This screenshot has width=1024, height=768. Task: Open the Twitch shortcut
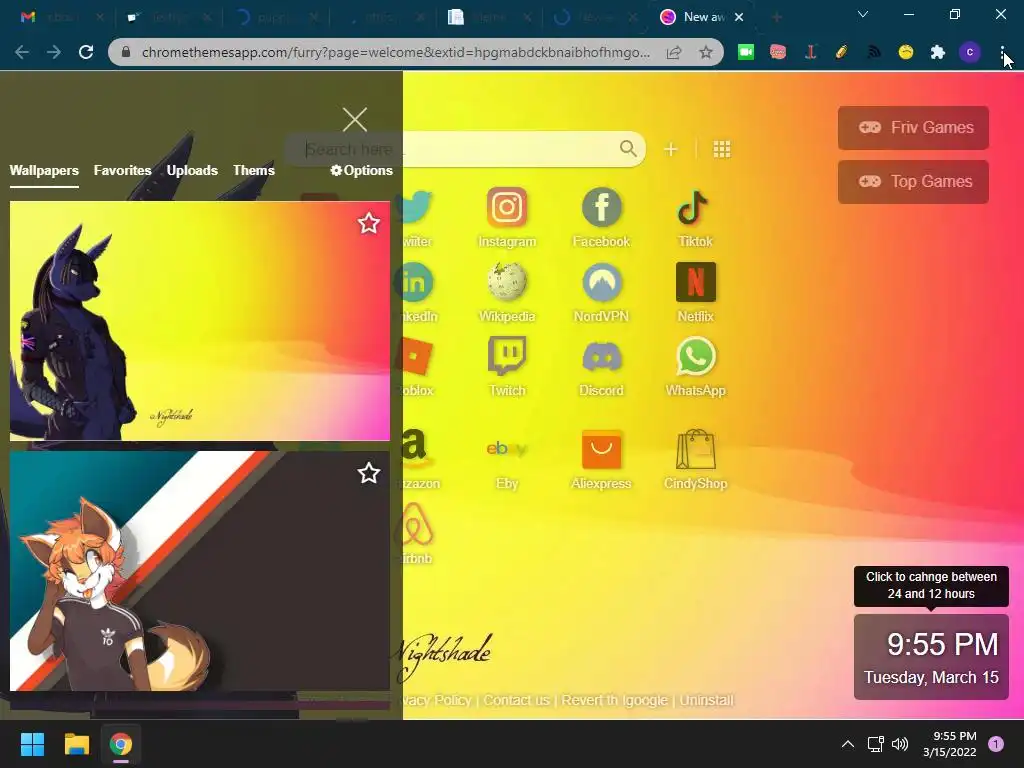coord(507,367)
